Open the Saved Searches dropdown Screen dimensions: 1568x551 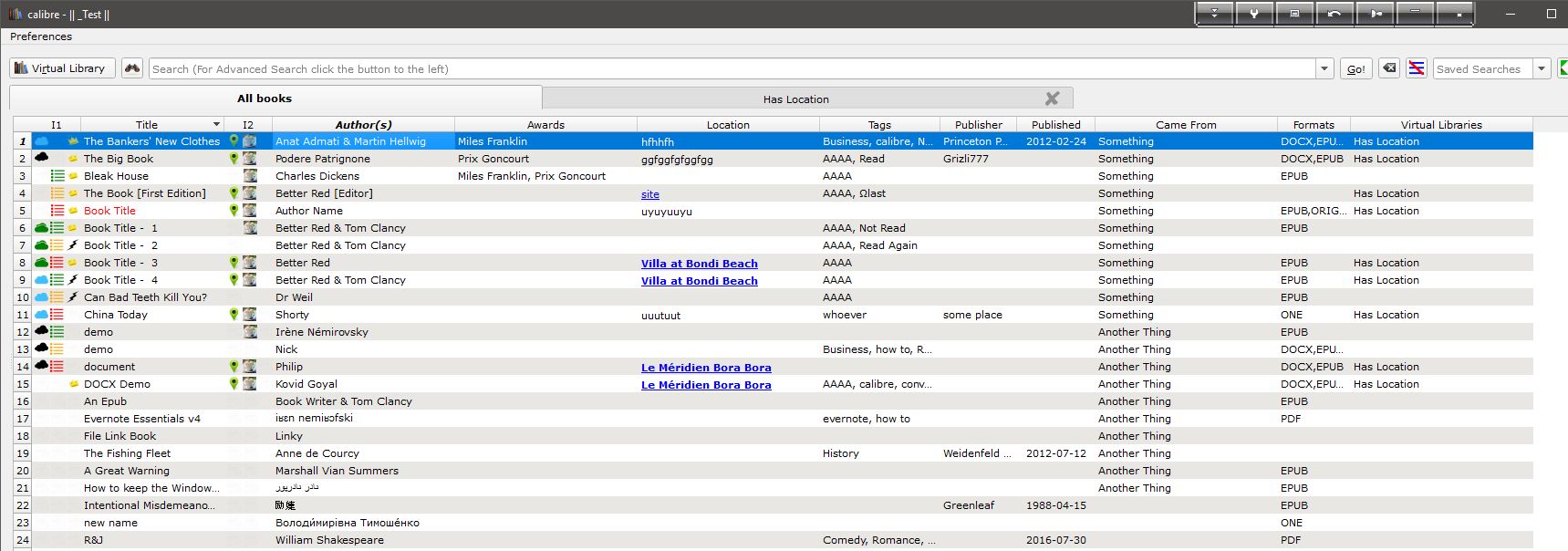[1541, 68]
